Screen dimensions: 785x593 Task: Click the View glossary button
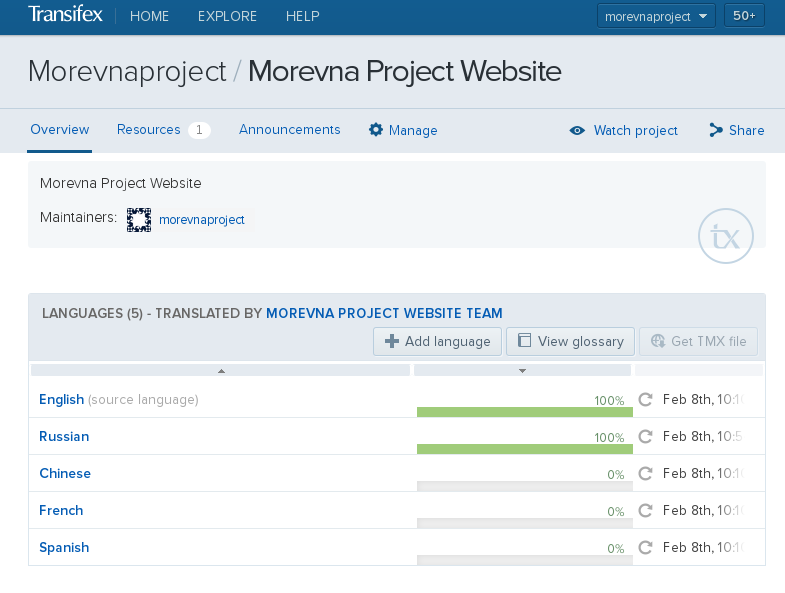pyautogui.click(x=570, y=342)
